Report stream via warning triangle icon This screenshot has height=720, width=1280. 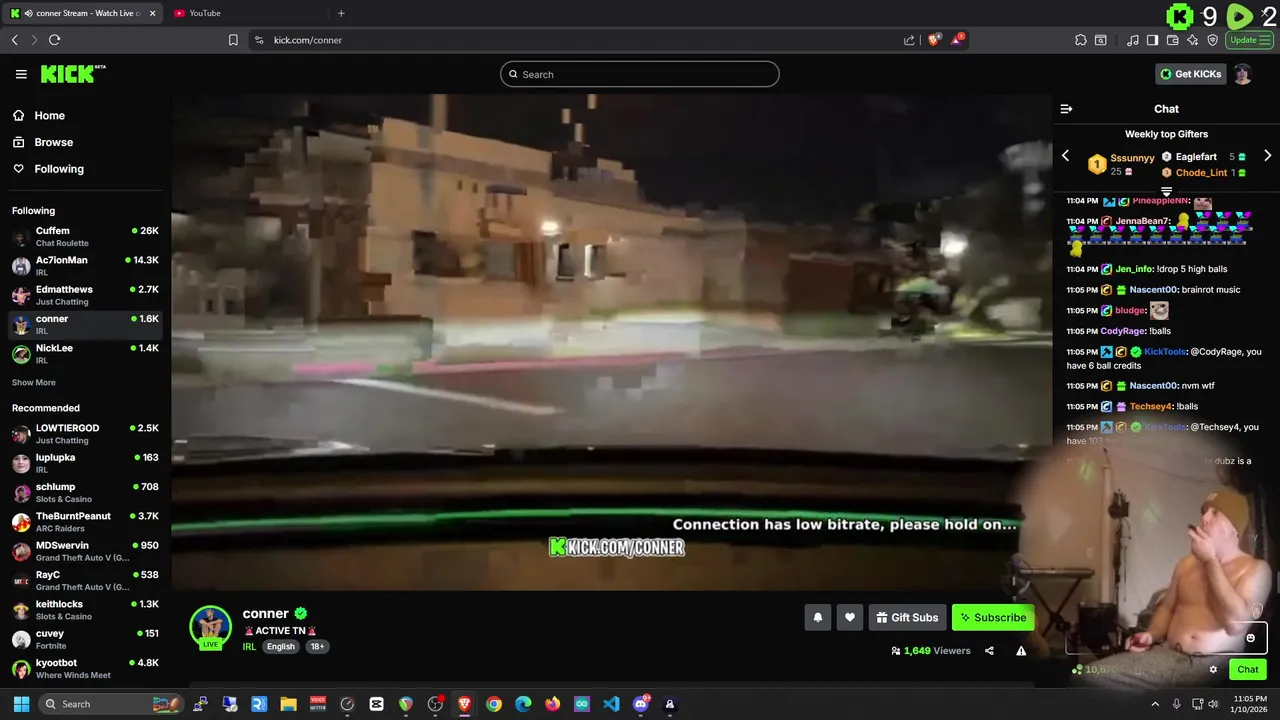pos(1021,651)
